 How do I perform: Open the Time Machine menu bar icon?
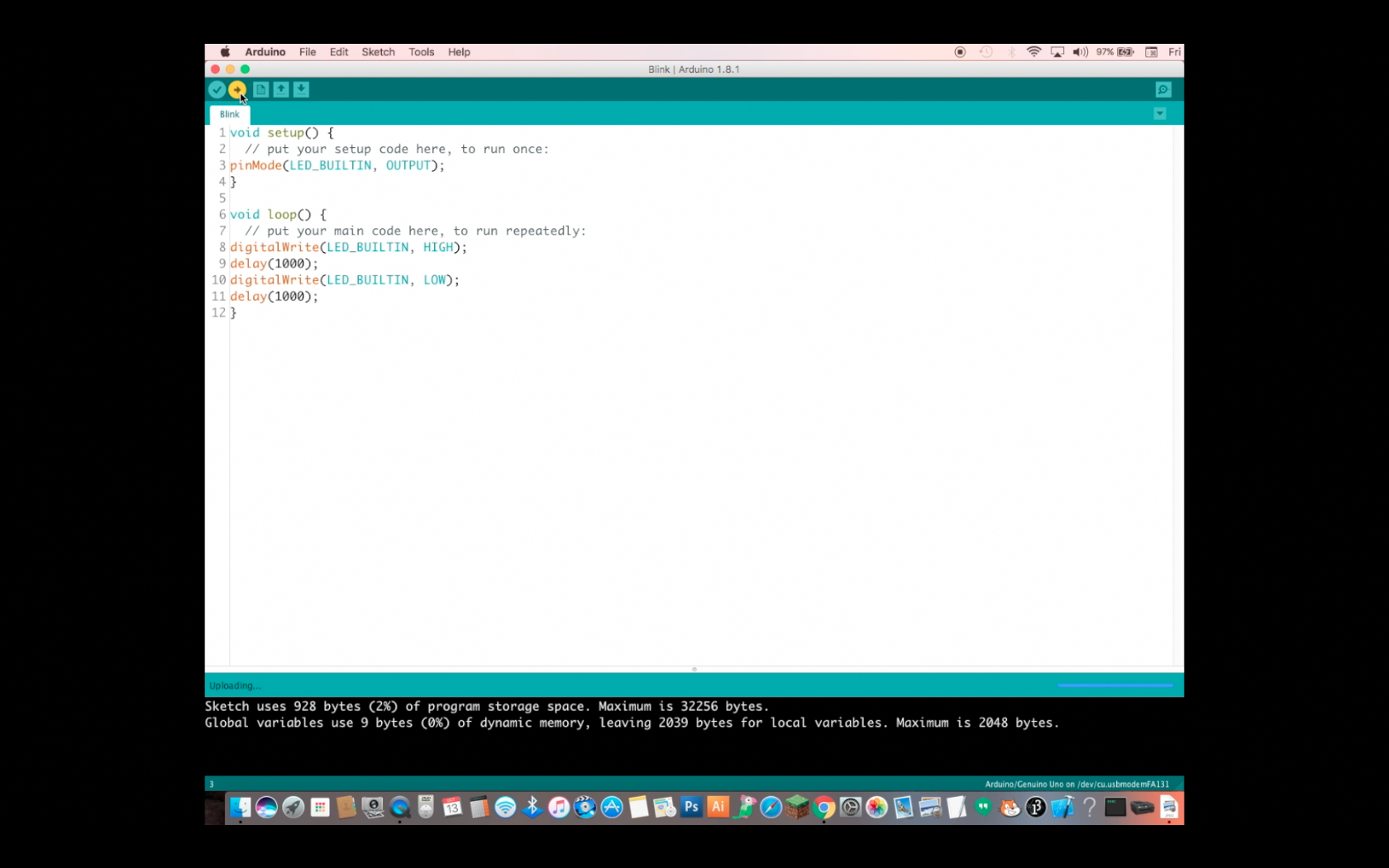(986, 52)
